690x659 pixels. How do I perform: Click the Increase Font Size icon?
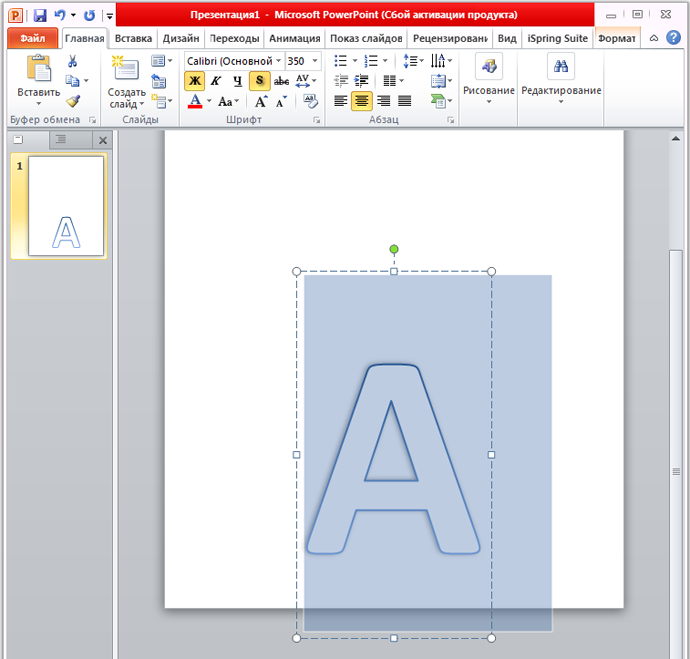pyautogui.click(x=261, y=102)
